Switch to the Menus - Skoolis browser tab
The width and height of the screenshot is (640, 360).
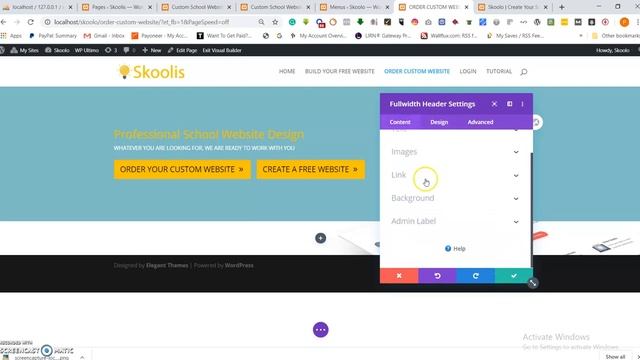353,7
